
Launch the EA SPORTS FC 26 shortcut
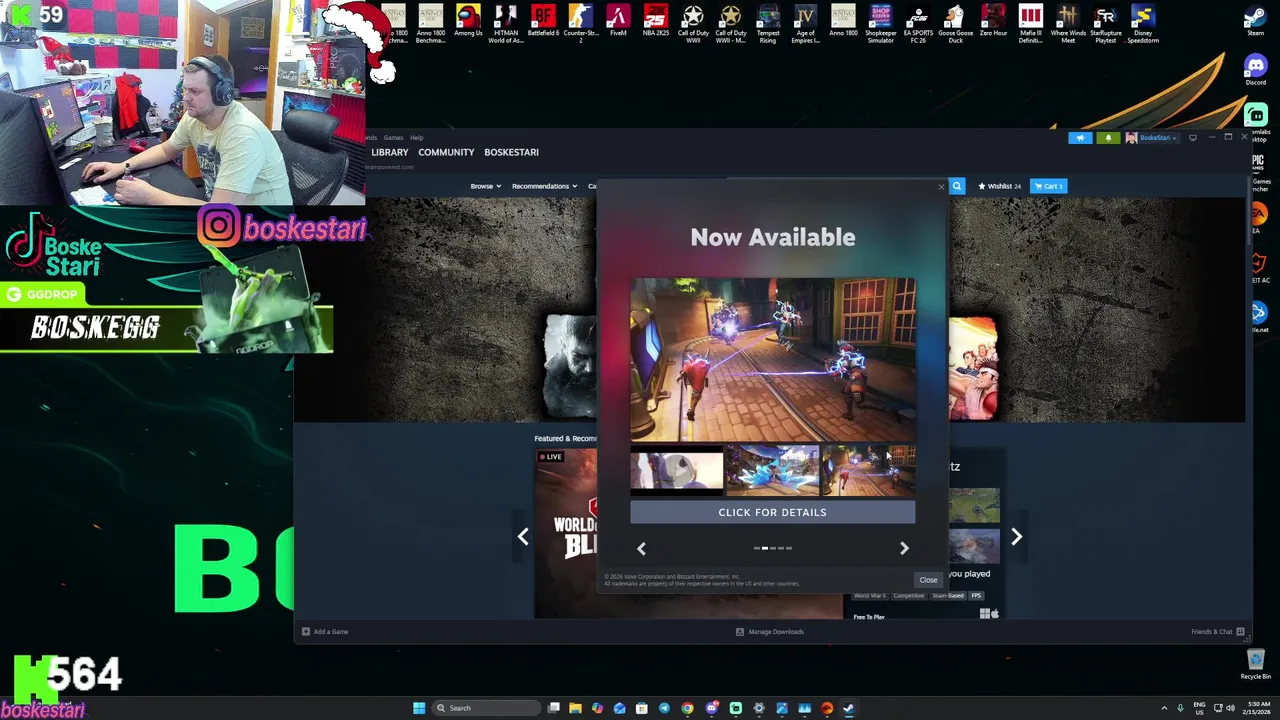pos(918,24)
